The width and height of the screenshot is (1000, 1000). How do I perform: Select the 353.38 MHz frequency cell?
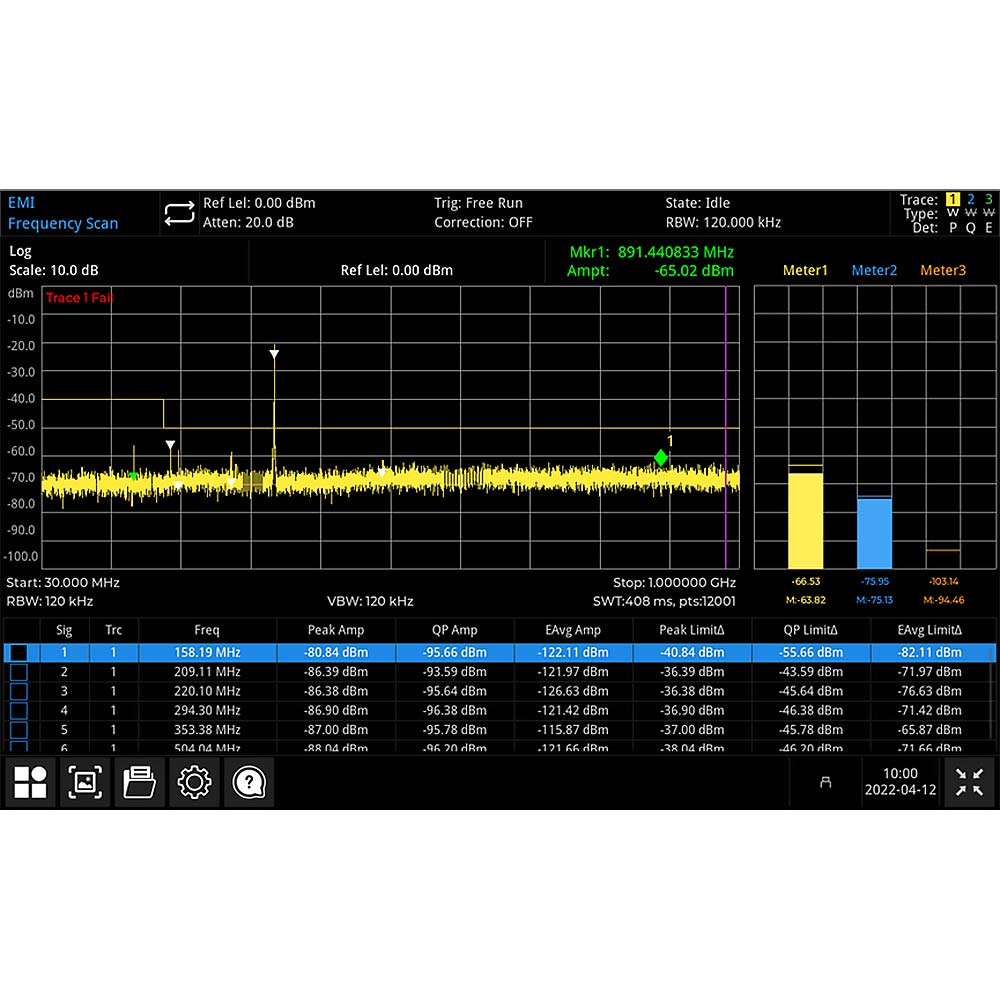pos(207,730)
